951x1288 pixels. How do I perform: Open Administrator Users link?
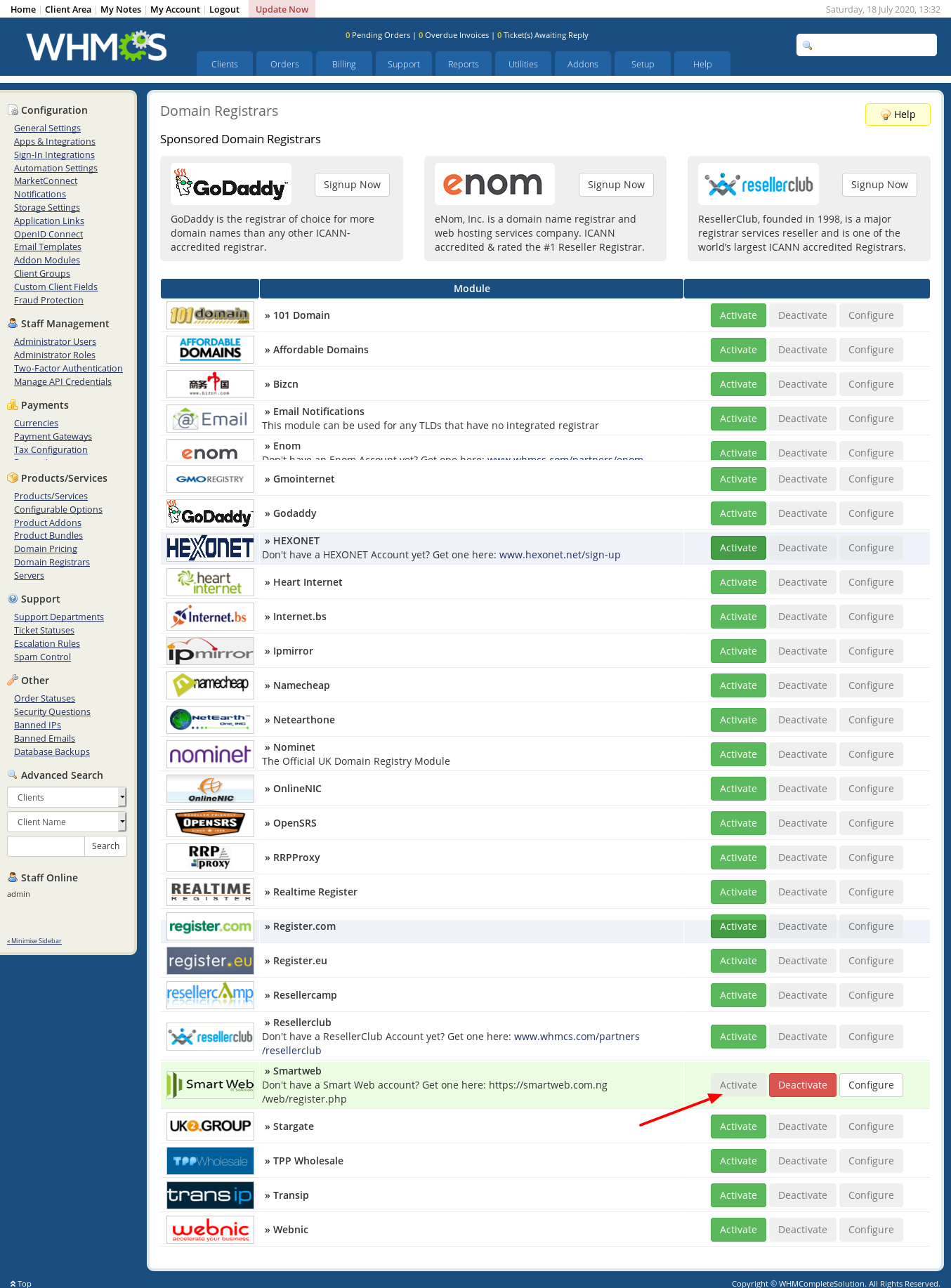(x=55, y=342)
